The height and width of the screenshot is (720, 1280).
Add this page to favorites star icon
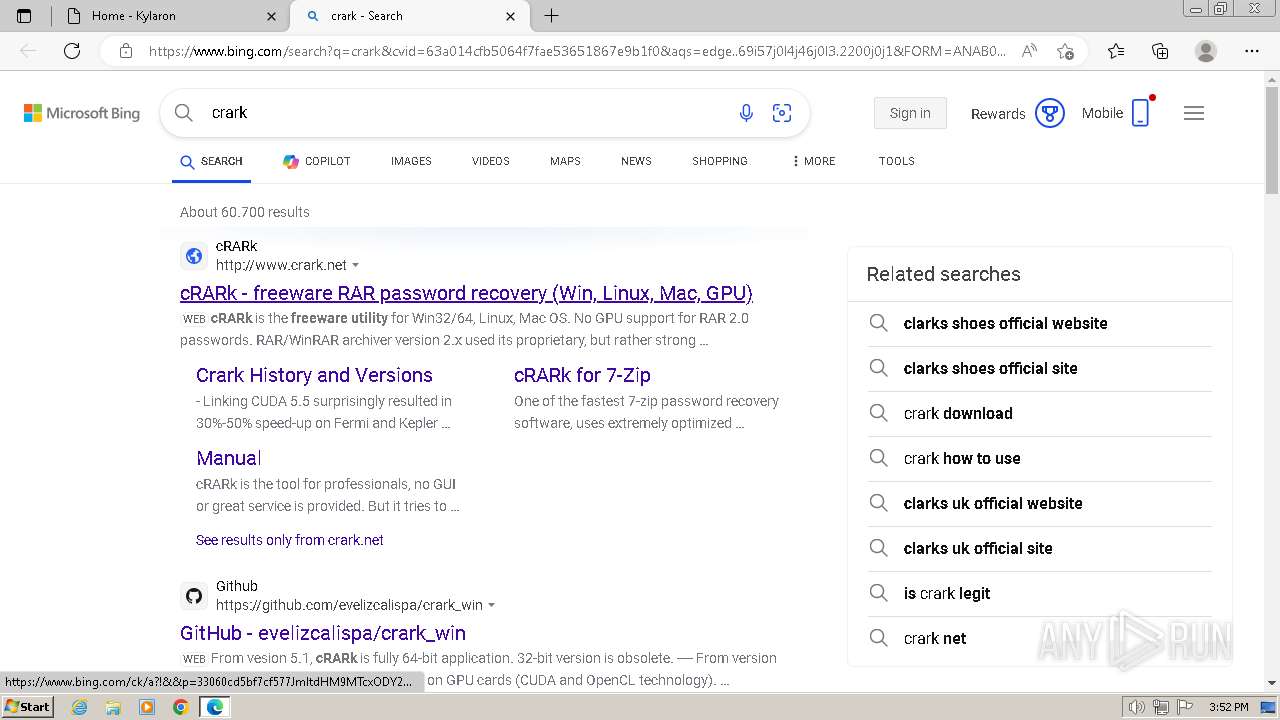1065,51
